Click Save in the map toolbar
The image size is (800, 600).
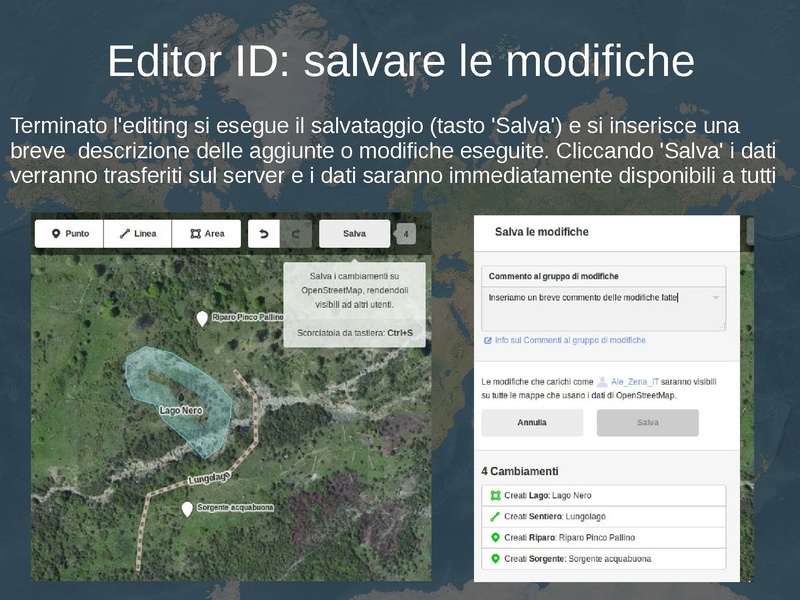[x=354, y=234]
